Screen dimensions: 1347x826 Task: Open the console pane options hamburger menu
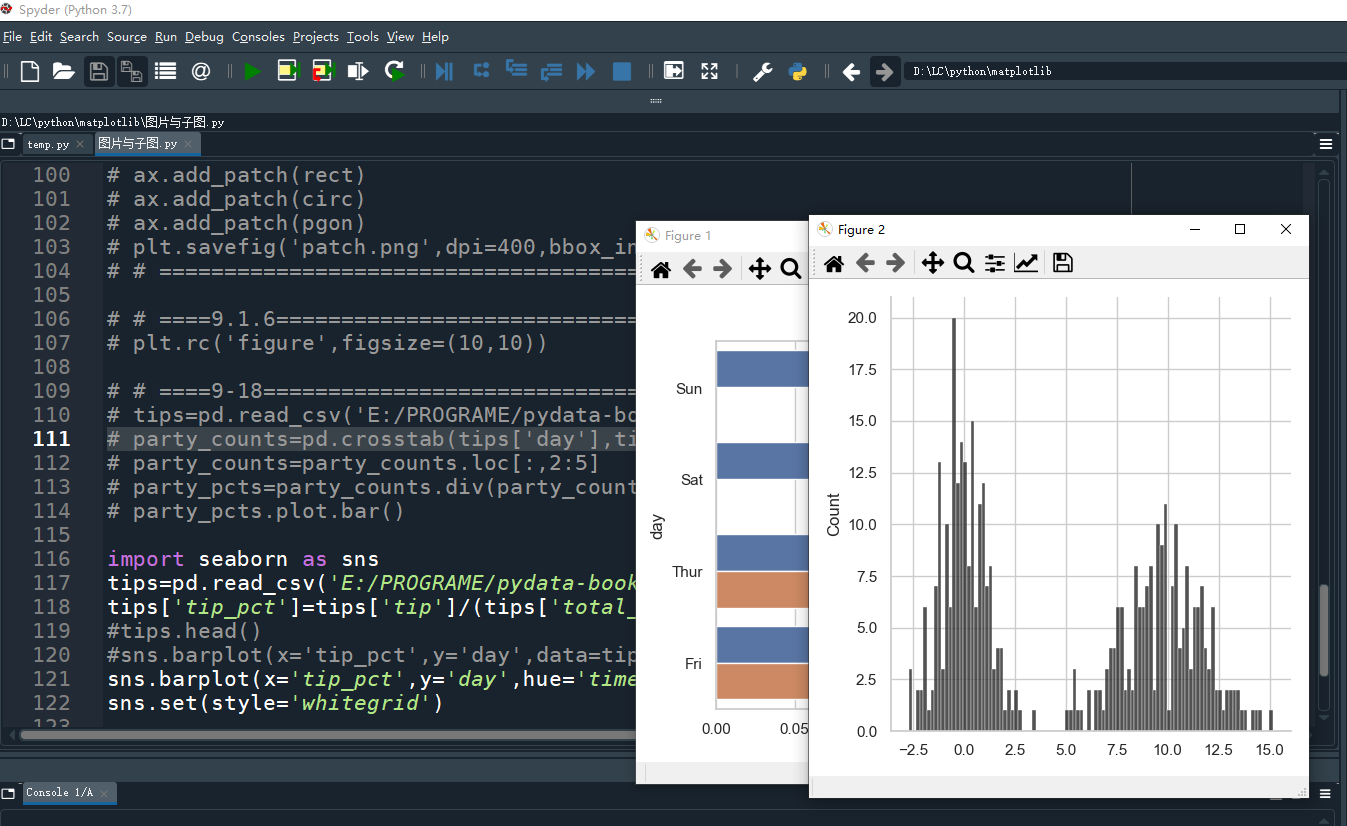tap(1326, 792)
